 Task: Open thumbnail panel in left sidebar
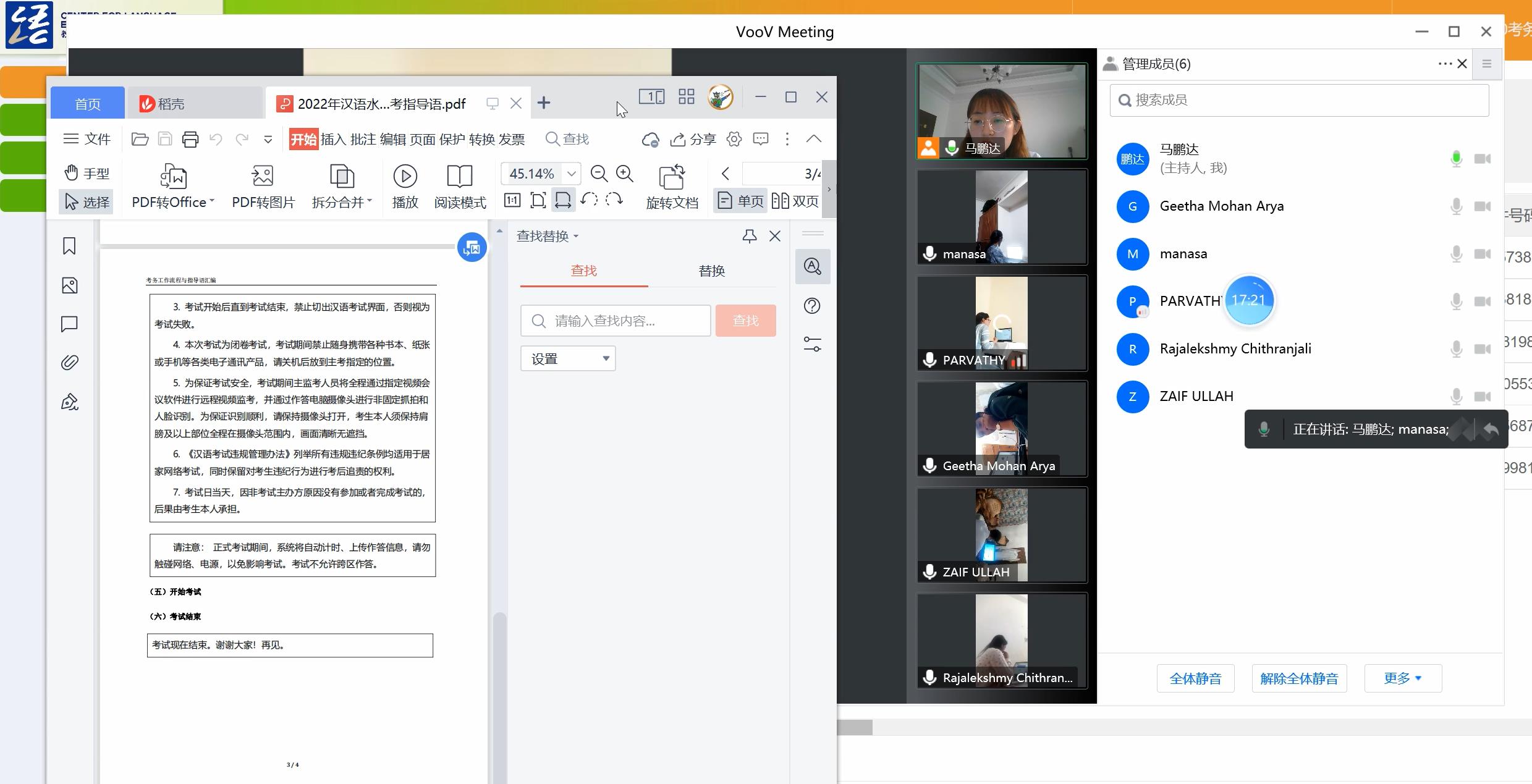(69, 285)
